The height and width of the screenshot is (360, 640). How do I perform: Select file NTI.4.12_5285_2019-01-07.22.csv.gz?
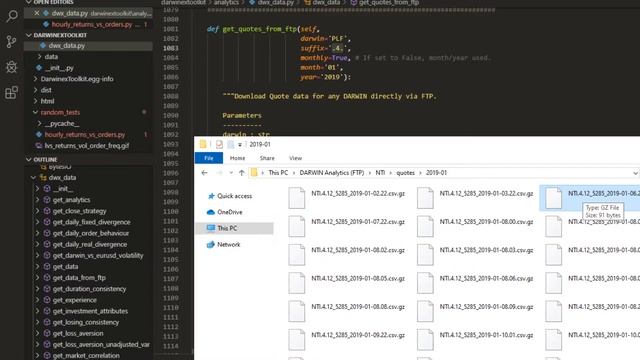pos(347,226)
